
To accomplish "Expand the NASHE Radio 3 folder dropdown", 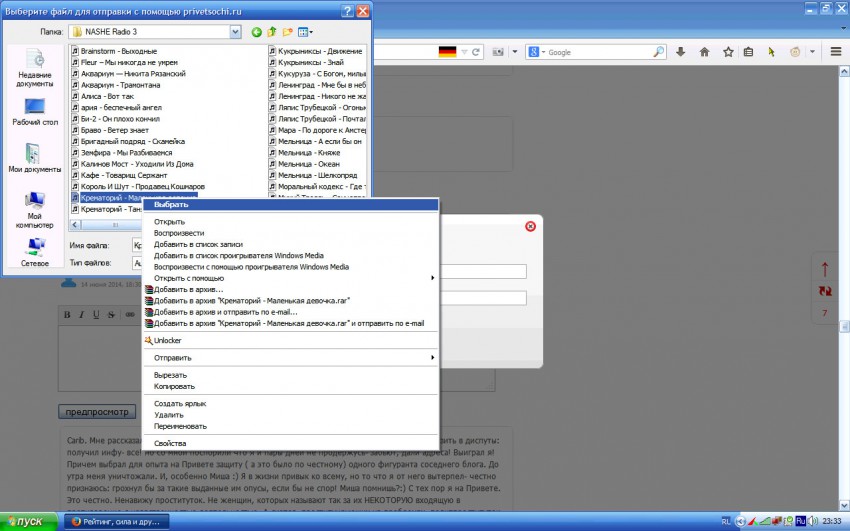I will coord(235,32).
